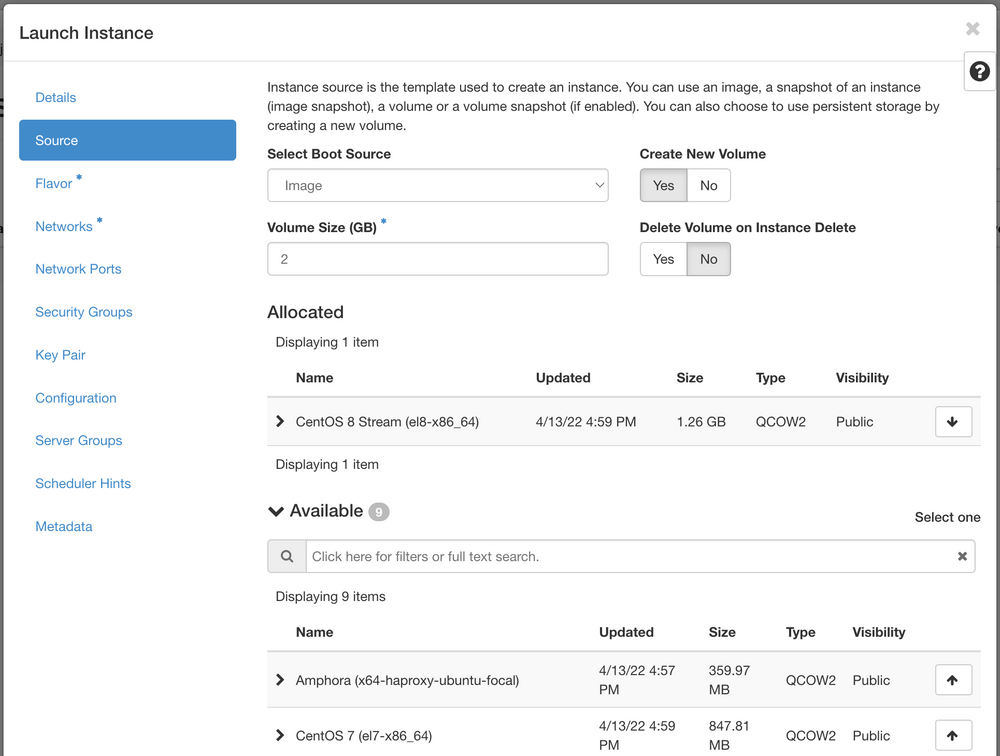1000x756 pixels.
Task: Enable Delete Volume on Instance Delete
Action: (663, 259)
